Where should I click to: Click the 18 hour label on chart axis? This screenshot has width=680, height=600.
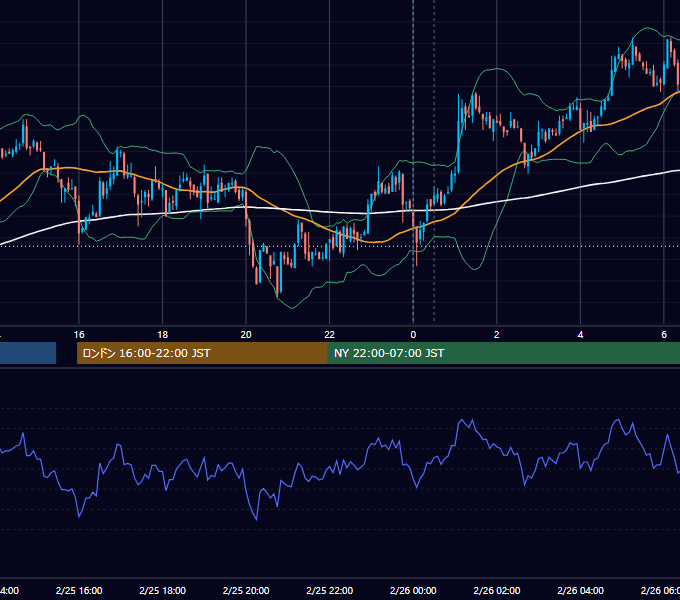pos(162,335)
